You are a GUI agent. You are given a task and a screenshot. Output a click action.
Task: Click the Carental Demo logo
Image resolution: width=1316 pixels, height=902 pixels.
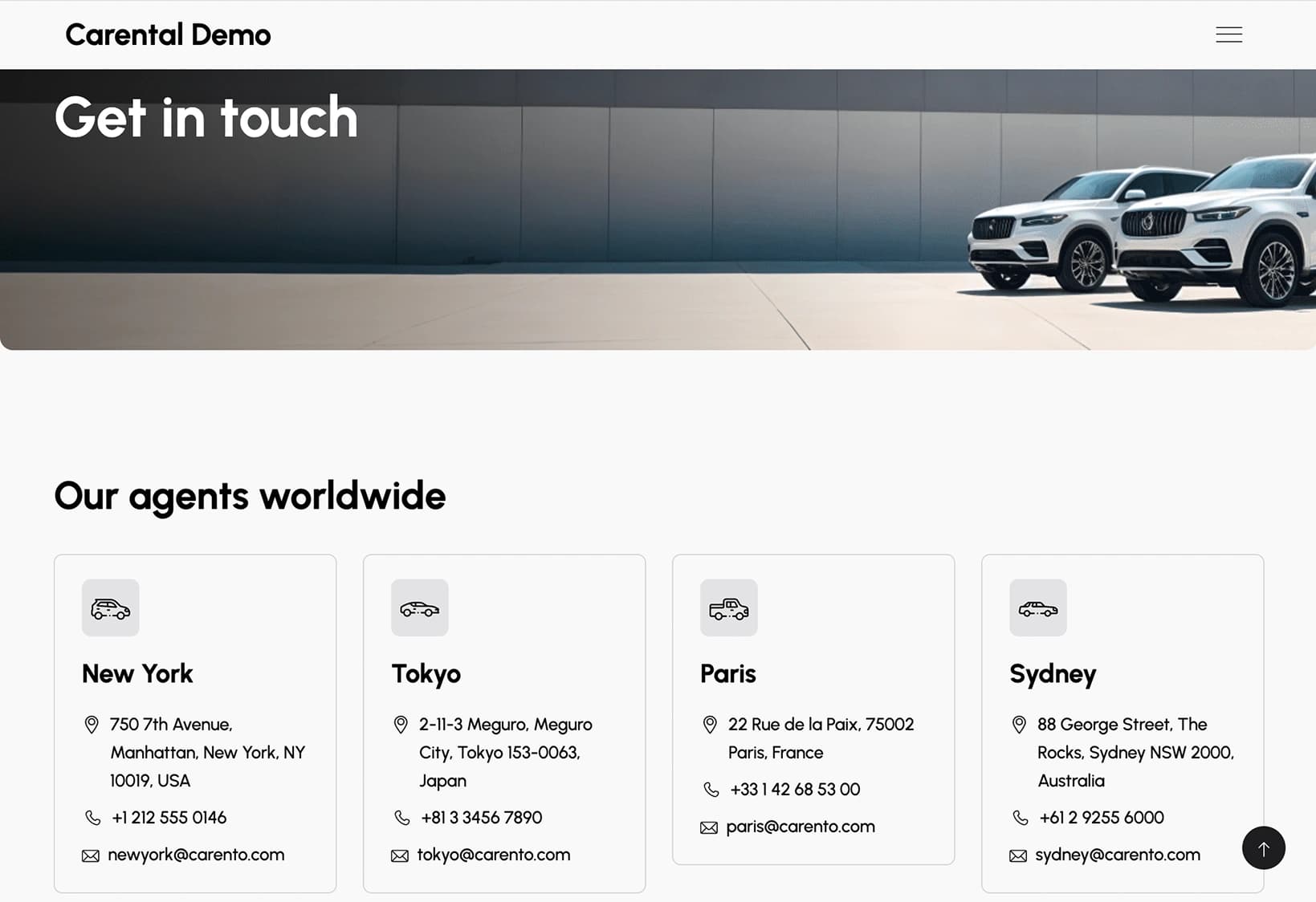pos(168,35)
